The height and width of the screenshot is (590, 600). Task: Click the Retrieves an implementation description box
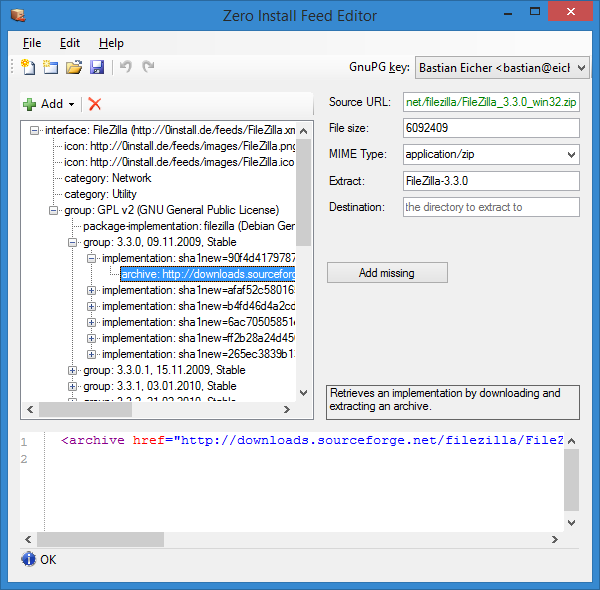(x=453, y=402)
